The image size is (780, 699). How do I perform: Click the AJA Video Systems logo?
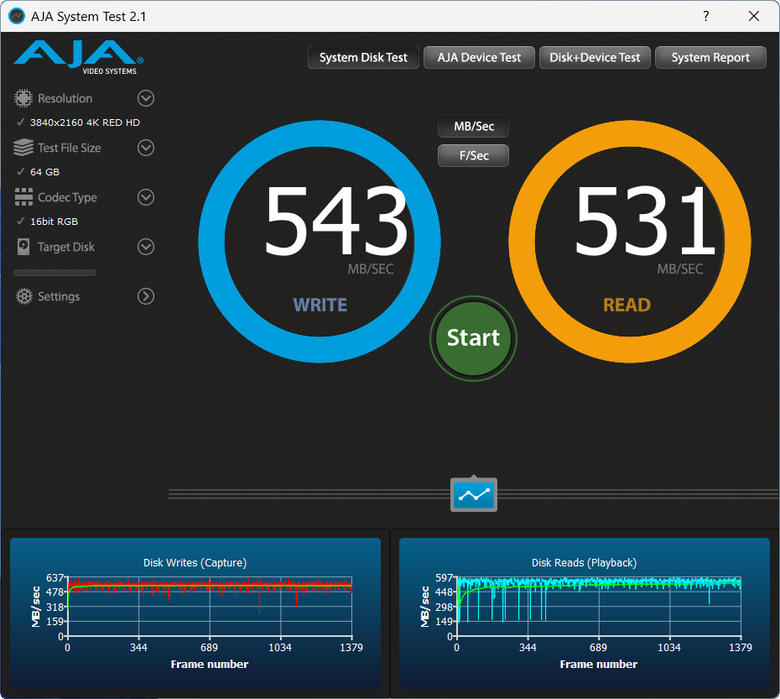tap(79, 58)
